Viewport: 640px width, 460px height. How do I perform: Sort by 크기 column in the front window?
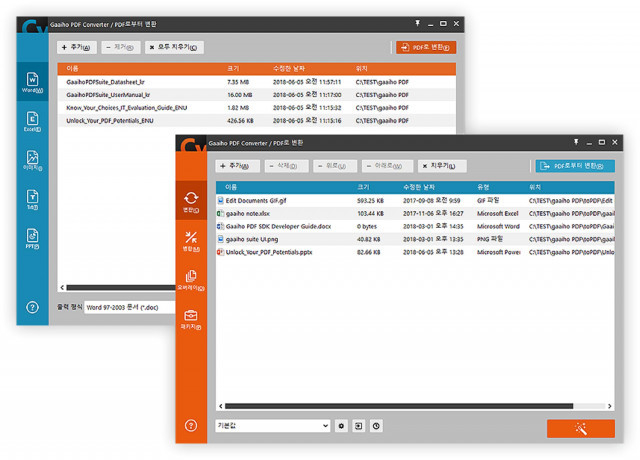coord(363,187)
